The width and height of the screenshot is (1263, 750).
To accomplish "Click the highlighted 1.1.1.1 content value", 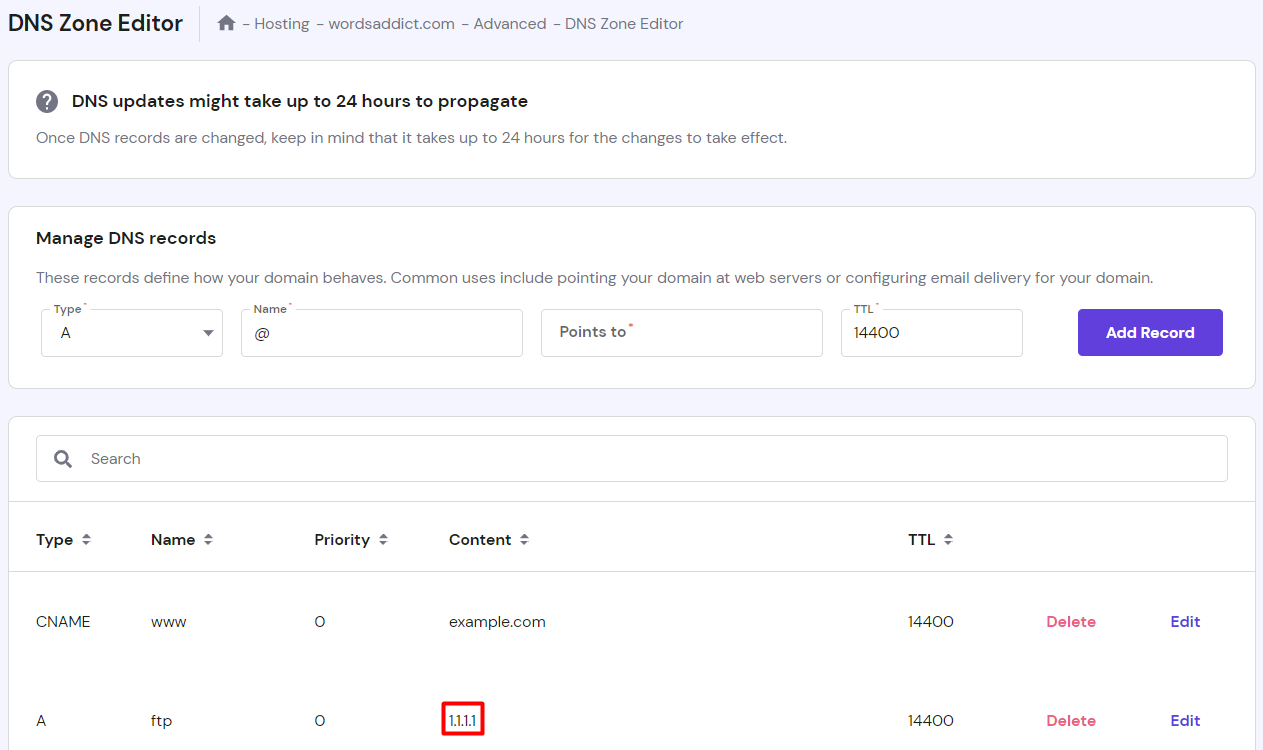I will 462,720.
